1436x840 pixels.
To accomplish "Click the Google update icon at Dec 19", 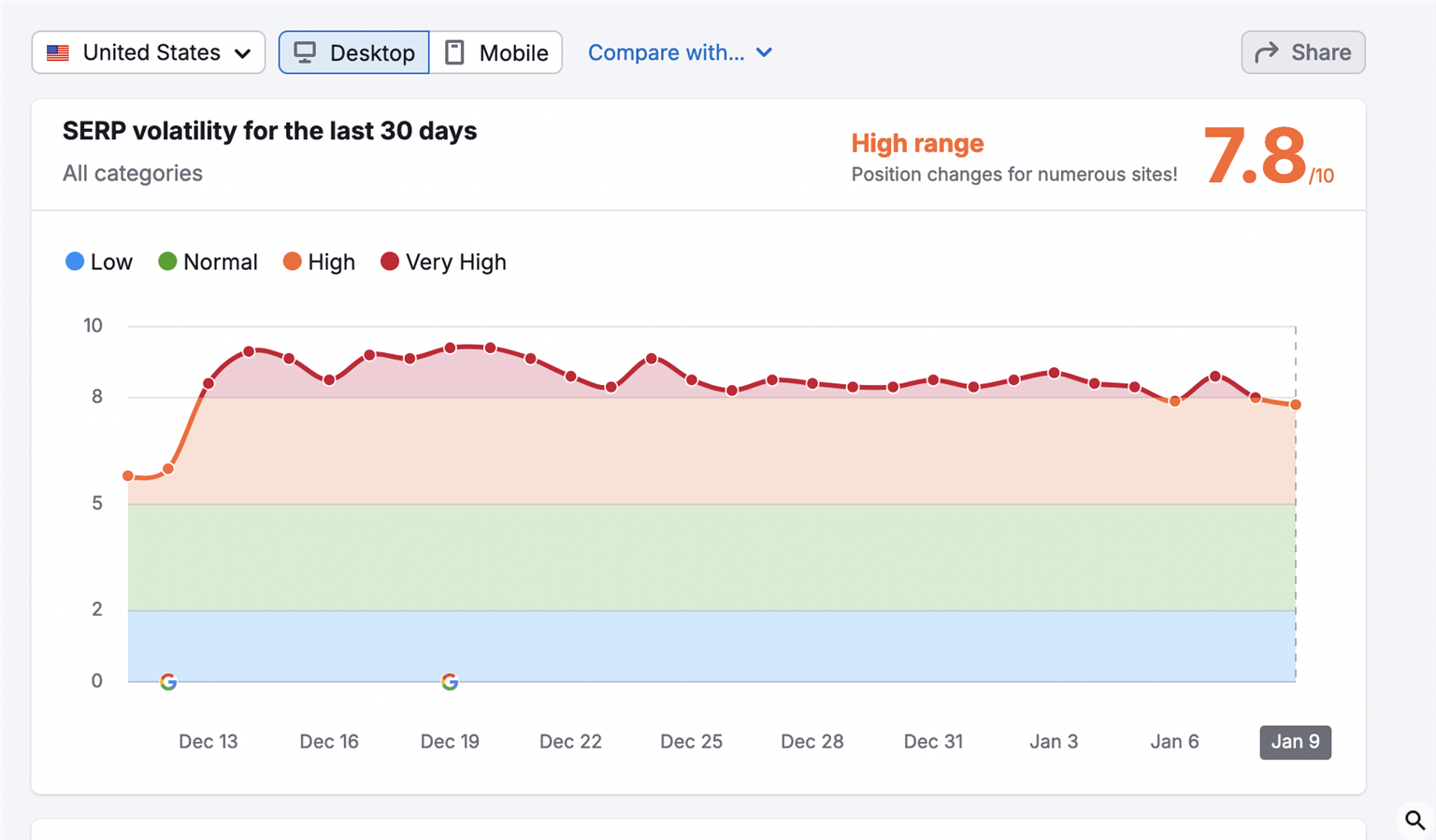I will point(450,682).
